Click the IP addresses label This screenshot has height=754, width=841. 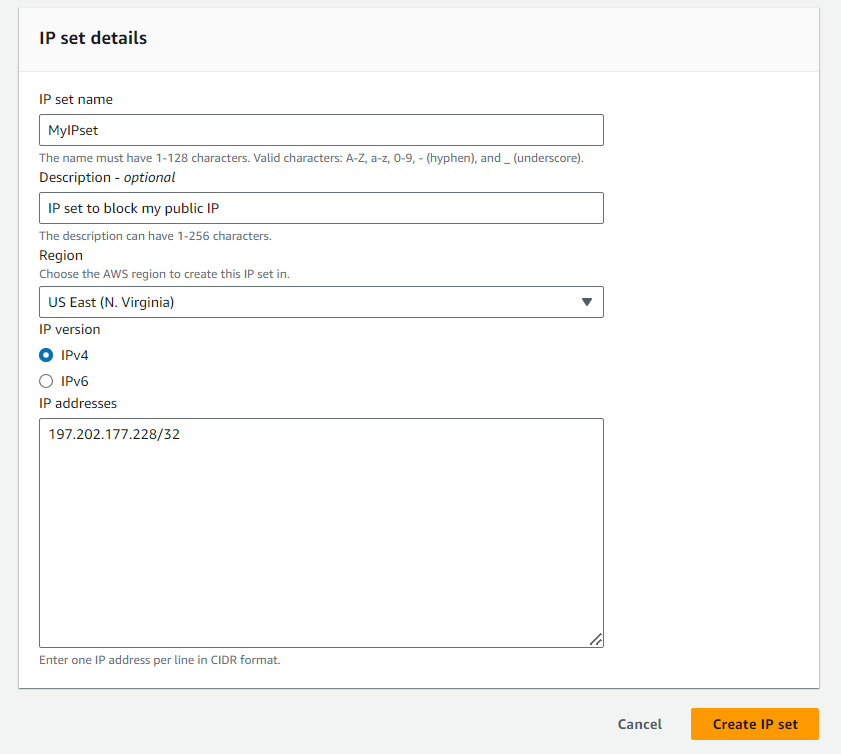click(x=78, y=403)
